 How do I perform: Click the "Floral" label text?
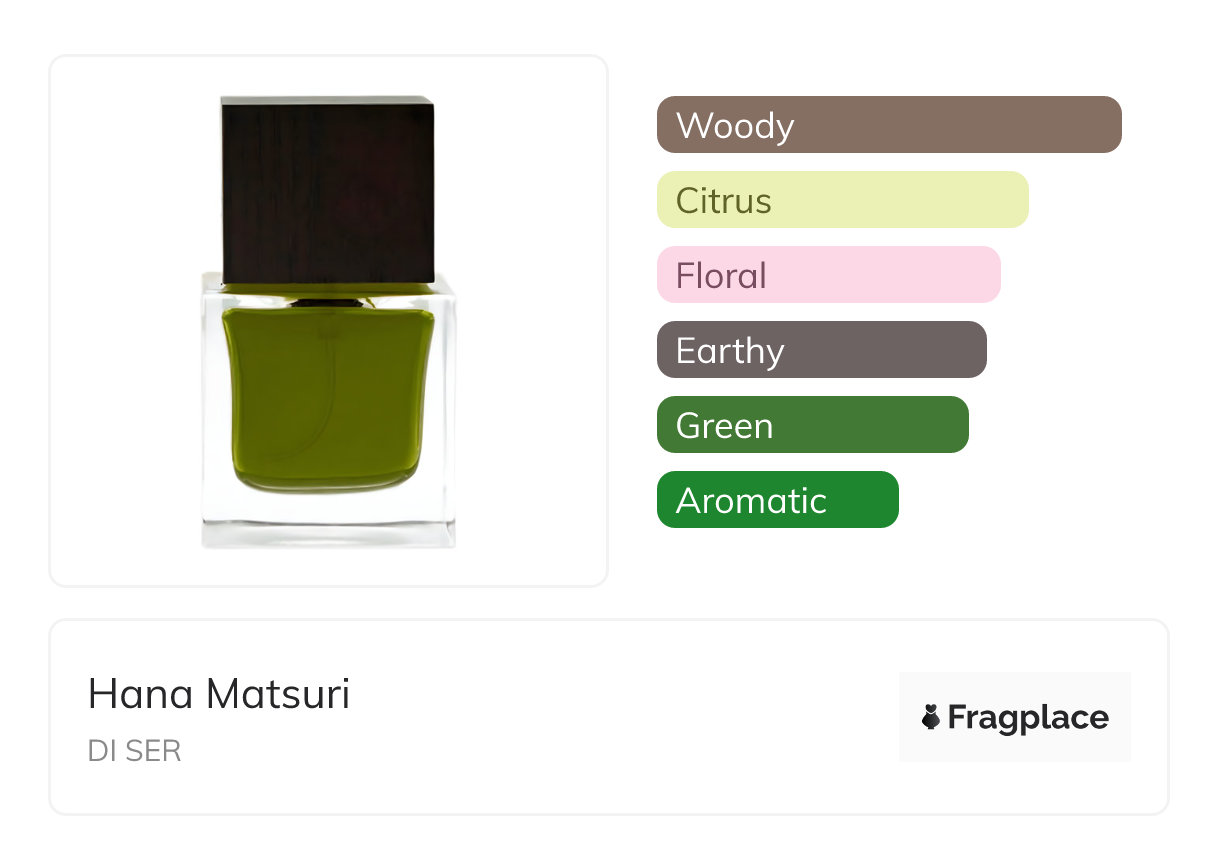point(721,276)
